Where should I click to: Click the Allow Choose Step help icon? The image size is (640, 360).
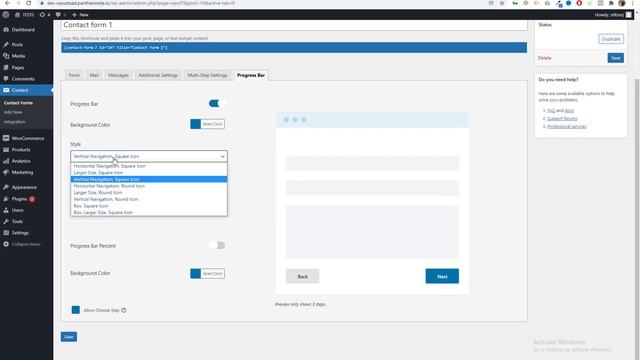pos(124,310)
